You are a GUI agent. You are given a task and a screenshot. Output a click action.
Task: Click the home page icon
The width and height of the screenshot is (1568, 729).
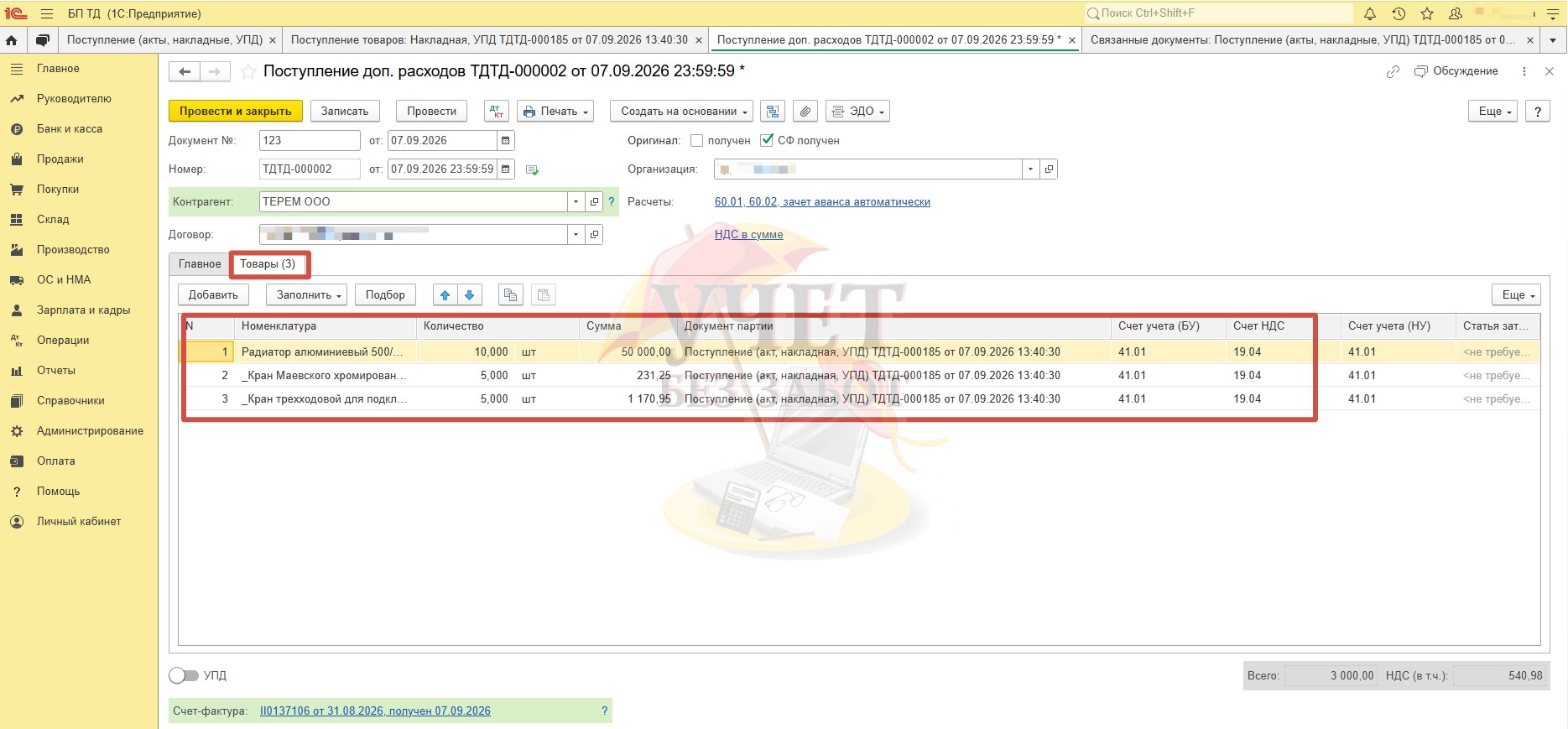(12, 40)
